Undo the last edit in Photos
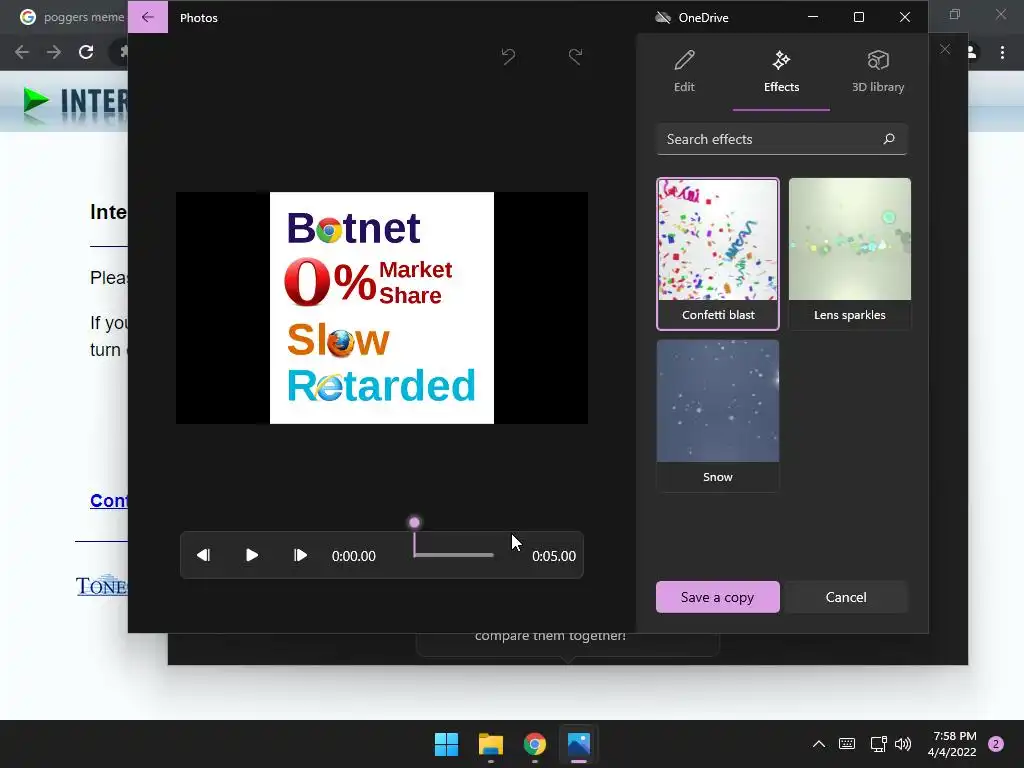 pos(508,57)
